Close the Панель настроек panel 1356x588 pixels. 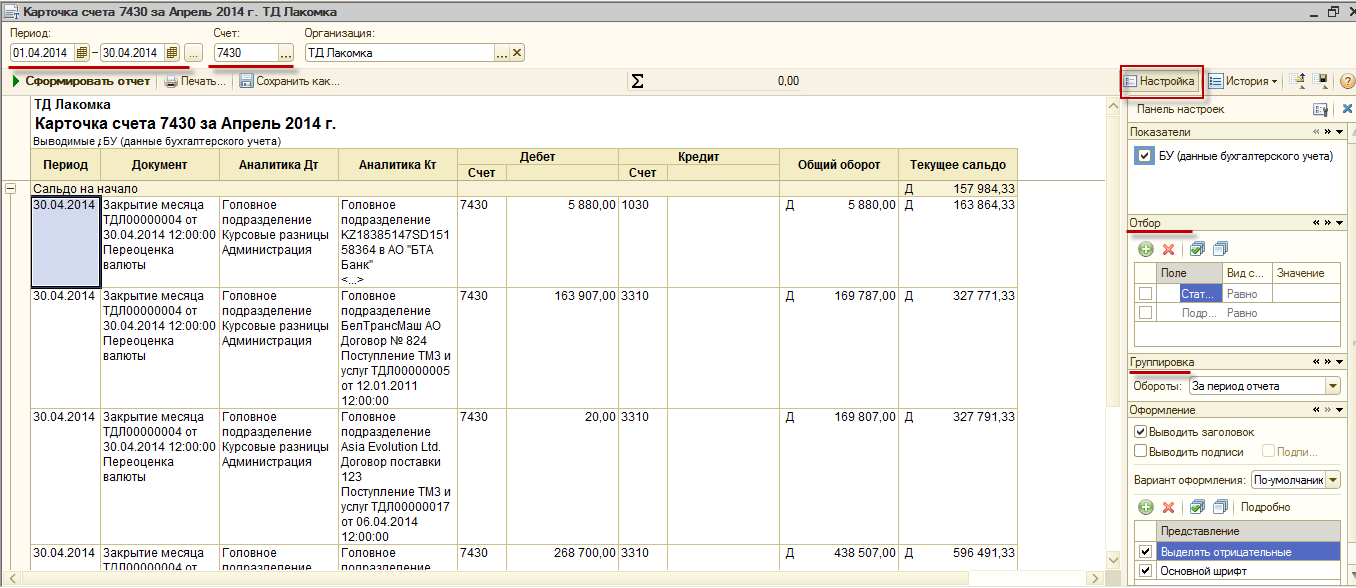tap(1346, 109)
